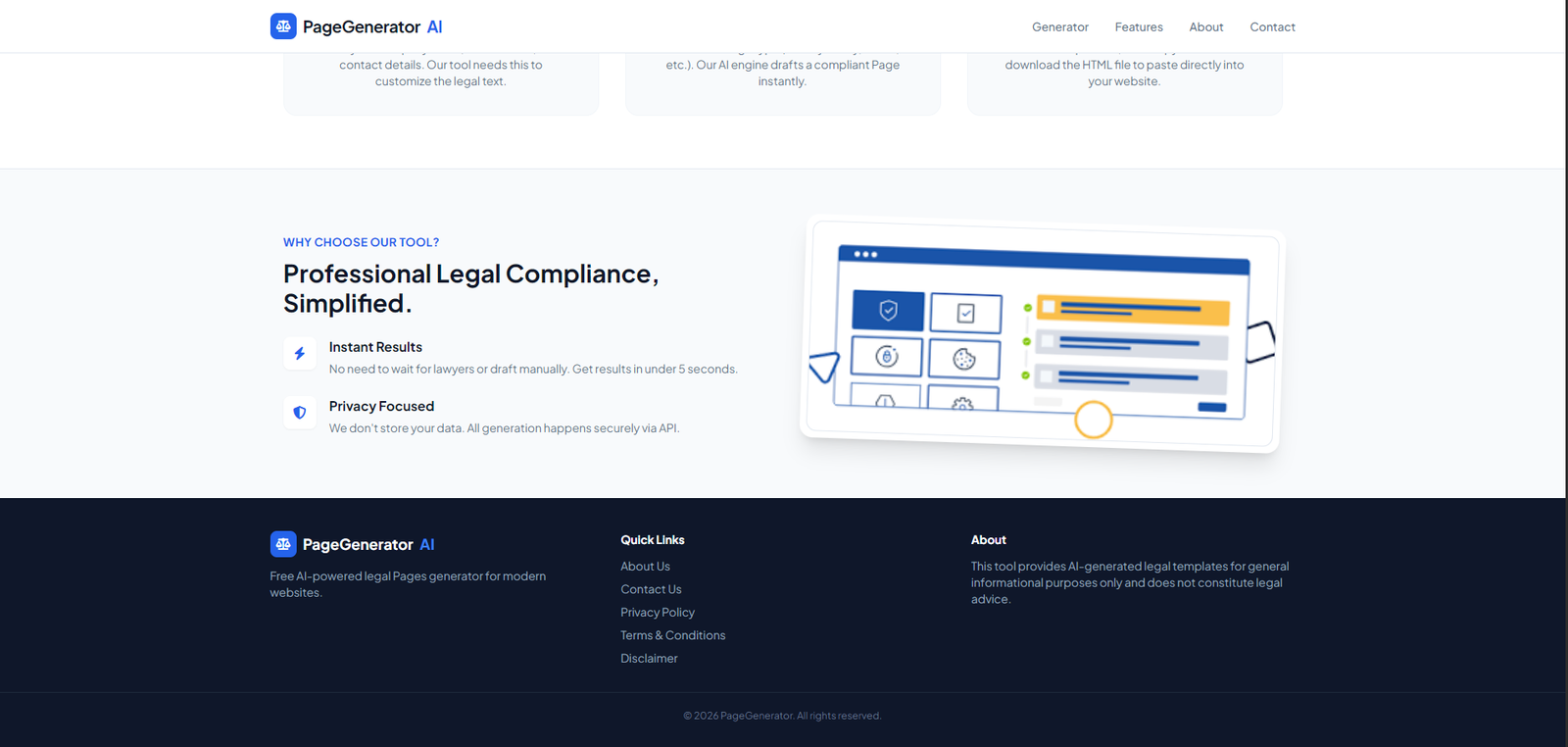Image resolution: width=1568 pixels, height=747 pixels.
Task: Click the footer PageGenerator scales logo icon
Action: [x=283, y=544]
